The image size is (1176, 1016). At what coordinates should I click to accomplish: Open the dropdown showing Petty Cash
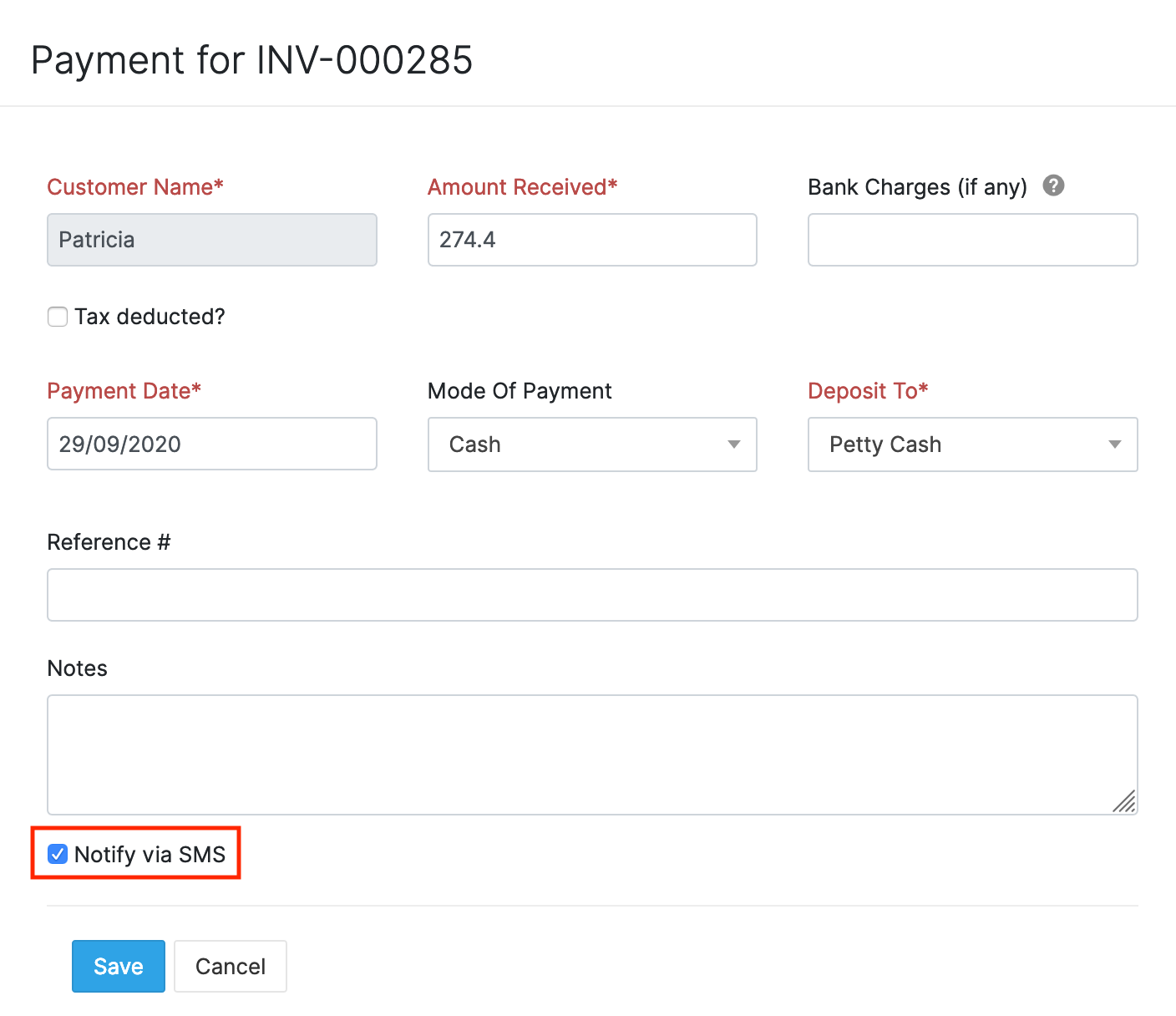click(971, 444)
